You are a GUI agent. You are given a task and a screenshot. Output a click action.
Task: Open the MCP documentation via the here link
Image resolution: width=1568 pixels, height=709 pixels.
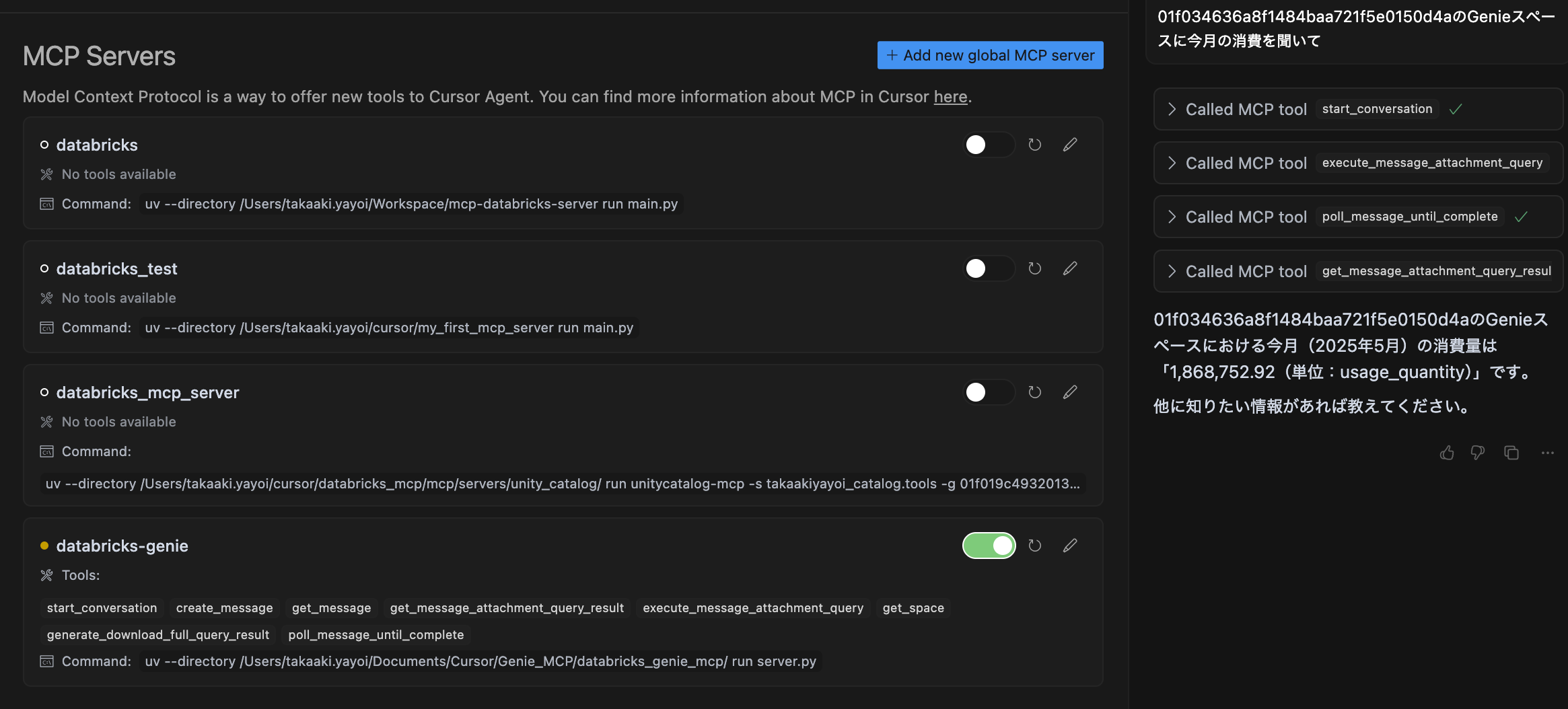(x=950, y=96)
